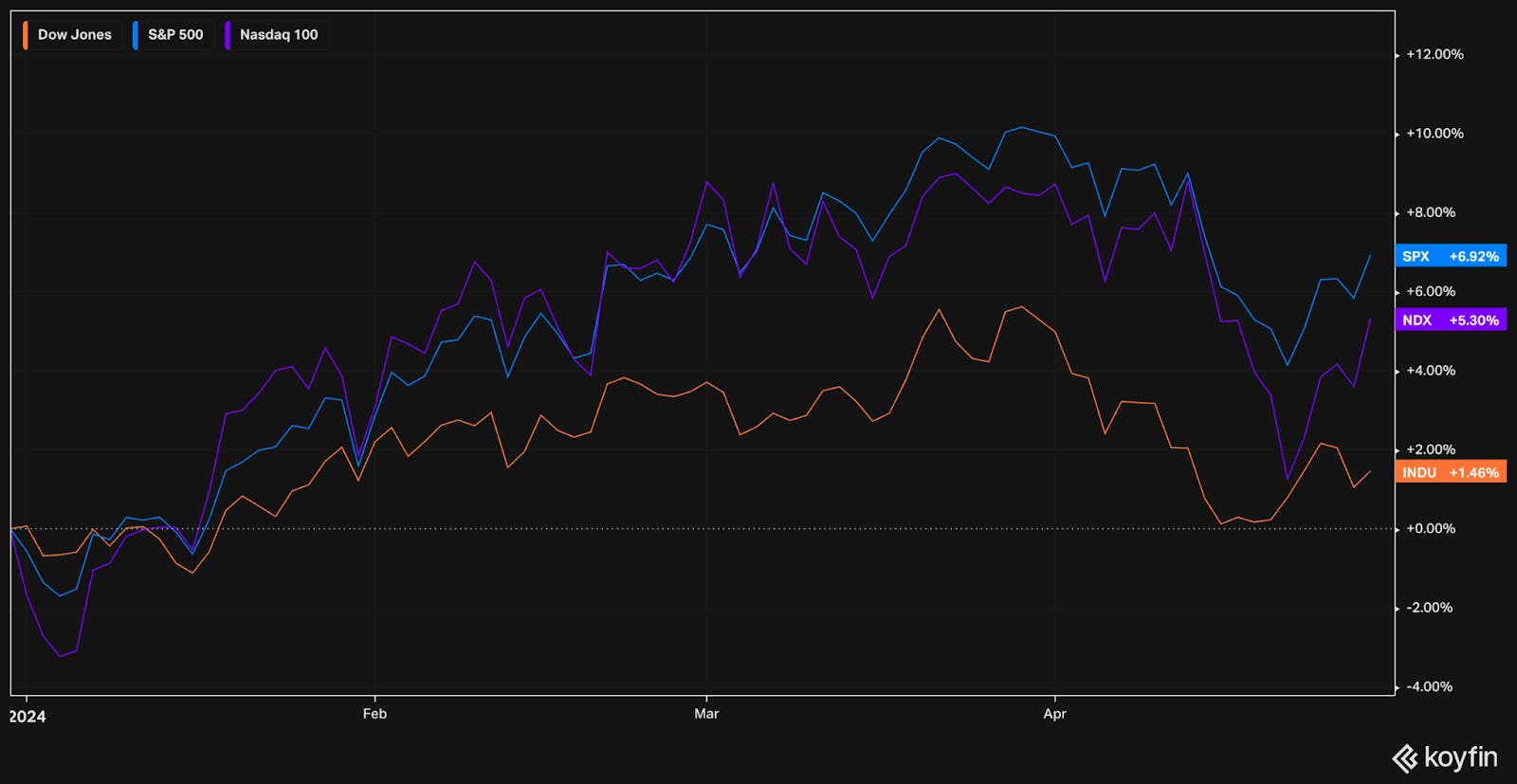This screenshot has height=784, width=1517.
Task: Click the -2.00% axis label
Action: 1430,608
